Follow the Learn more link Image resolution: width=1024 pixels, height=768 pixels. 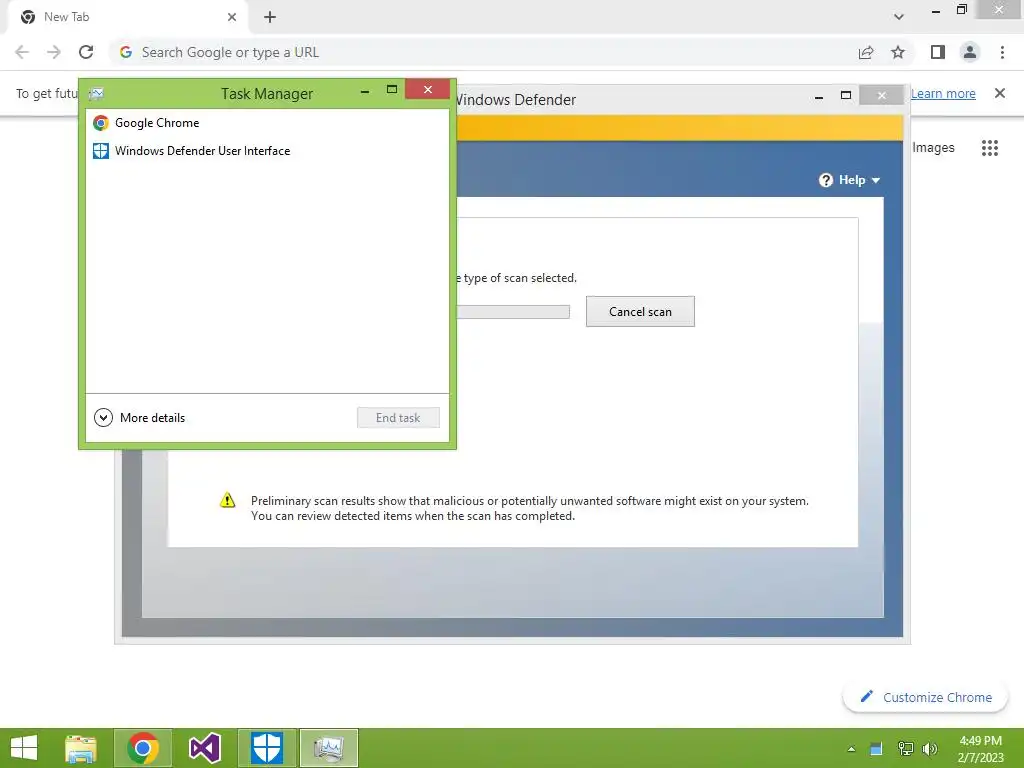tap(943, 93)
